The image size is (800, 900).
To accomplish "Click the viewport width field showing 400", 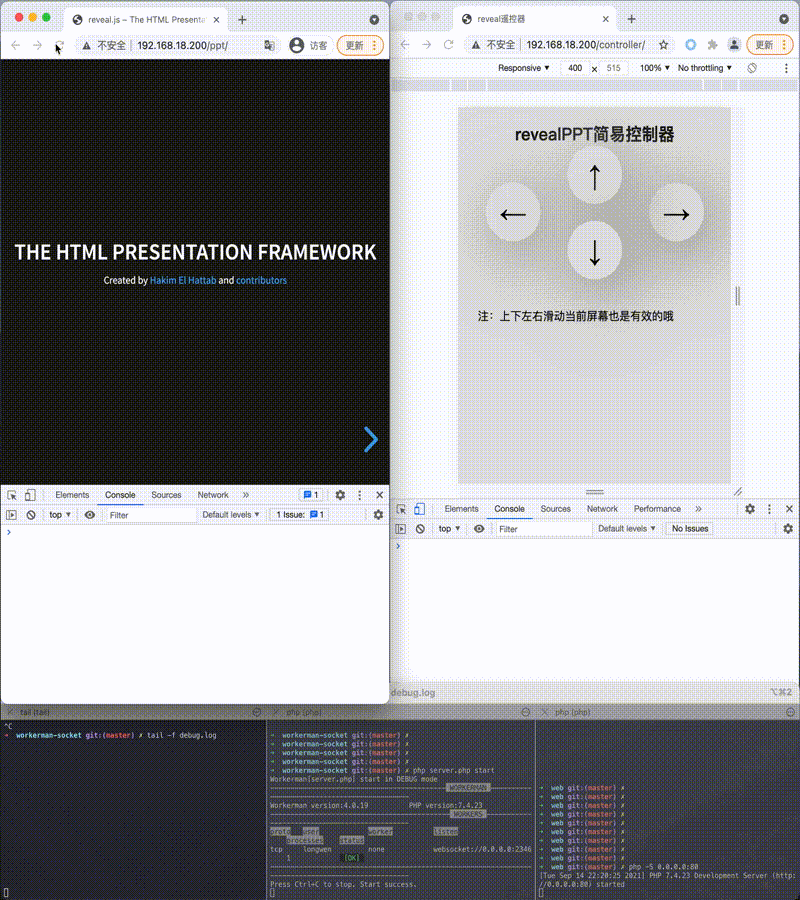I will pos(575,68).
